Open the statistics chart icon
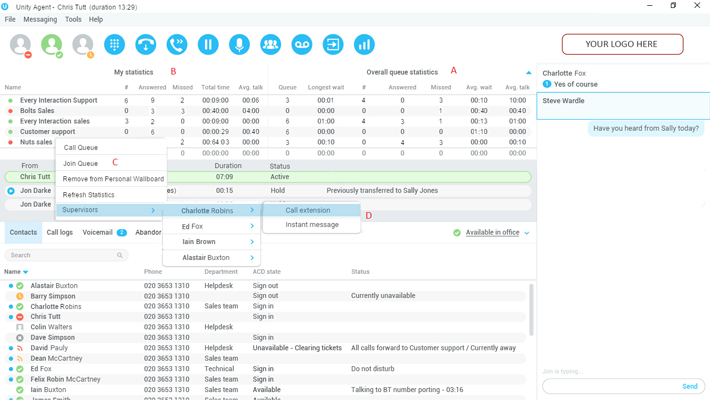This screenshot has width=710, height=400. point(364,45)
